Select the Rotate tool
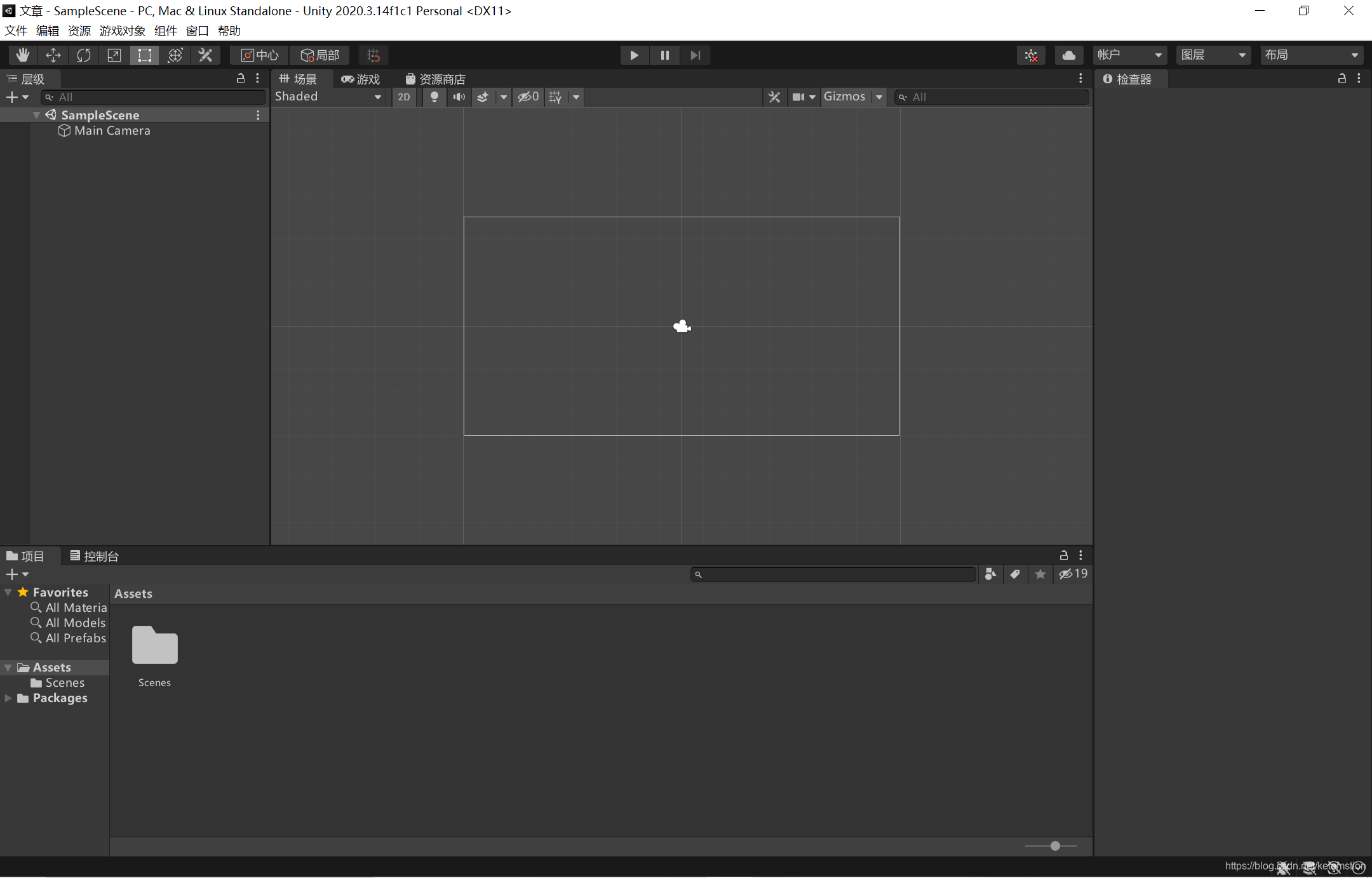1372x878 pixels. 84,55
